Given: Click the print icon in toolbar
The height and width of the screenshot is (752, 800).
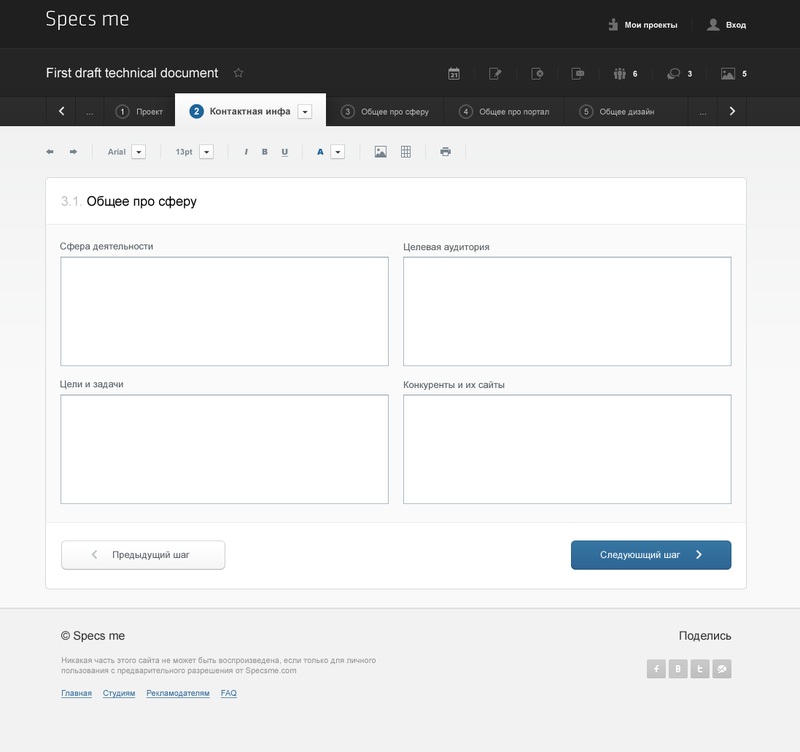Looking at the screenshot, I should [445, 152].
